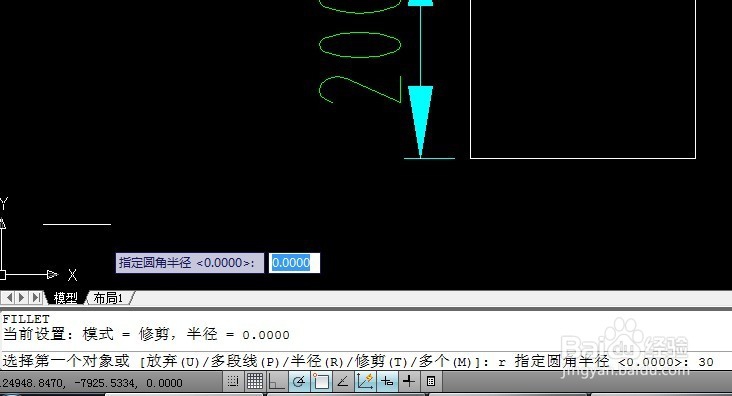Click the FILLET command history line

(26, 319)
